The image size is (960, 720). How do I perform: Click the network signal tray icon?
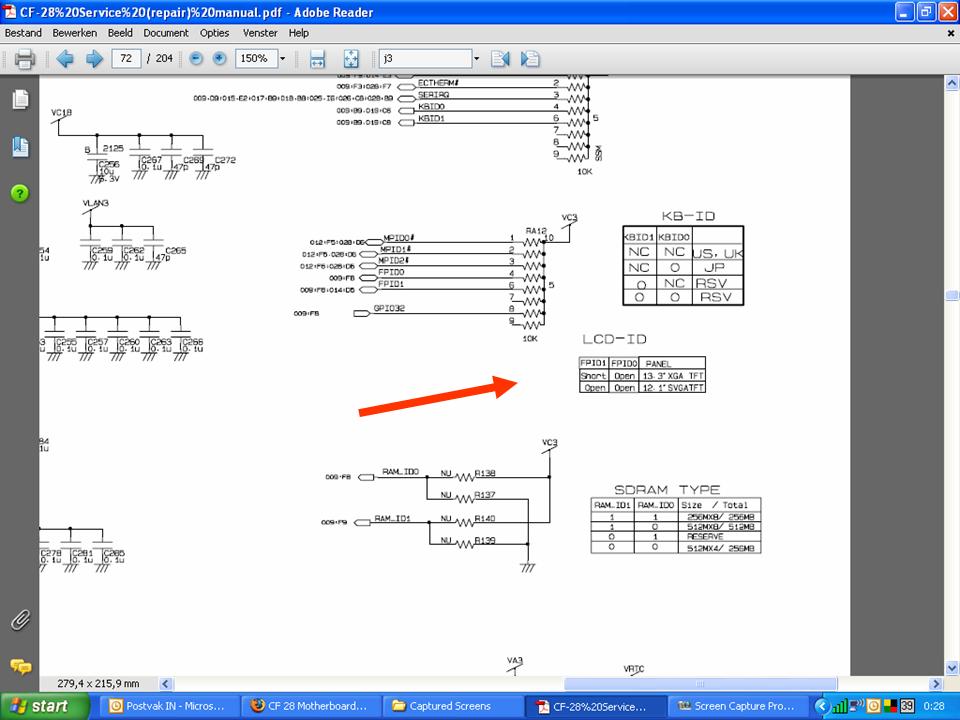click(x=840, y=706)
